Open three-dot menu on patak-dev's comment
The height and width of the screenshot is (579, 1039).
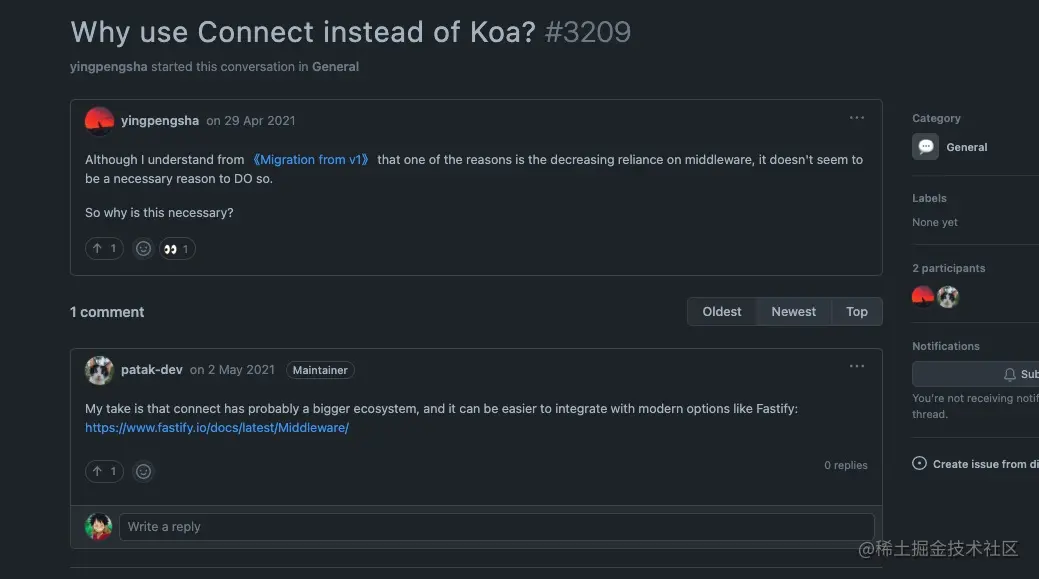[x=857, y=367]
